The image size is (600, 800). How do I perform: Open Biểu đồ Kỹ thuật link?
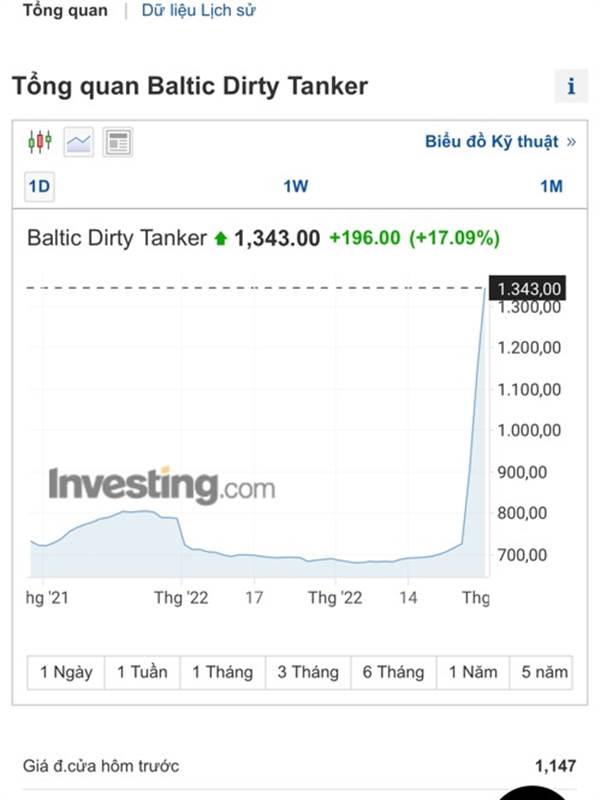click(501, 141)
